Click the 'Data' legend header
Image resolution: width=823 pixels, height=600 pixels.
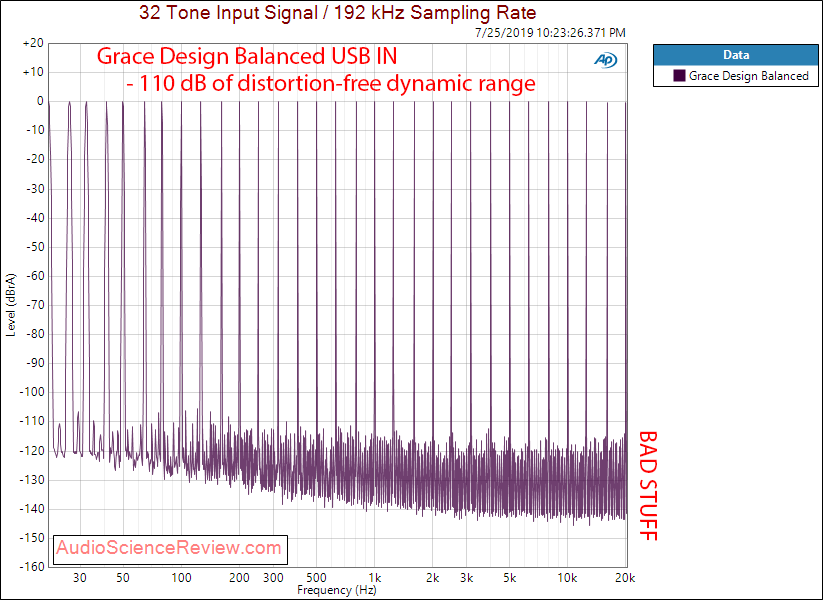click(x=735, y=55)
